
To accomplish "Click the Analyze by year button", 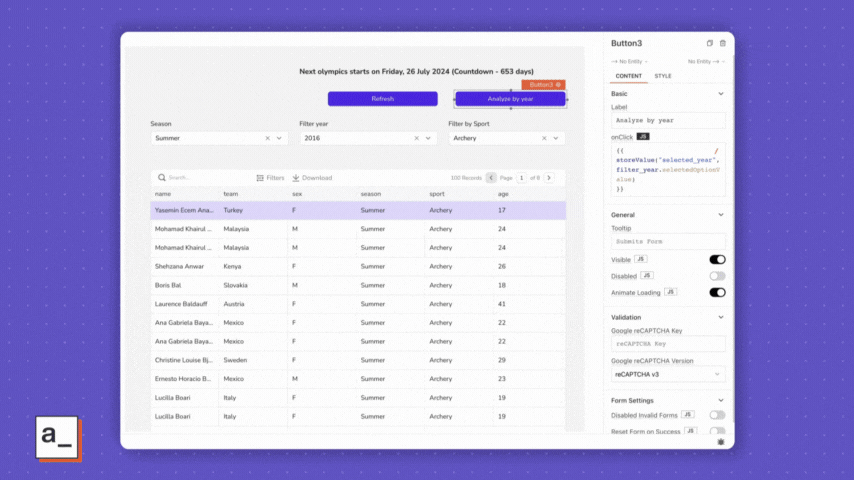I will (510, 99).
